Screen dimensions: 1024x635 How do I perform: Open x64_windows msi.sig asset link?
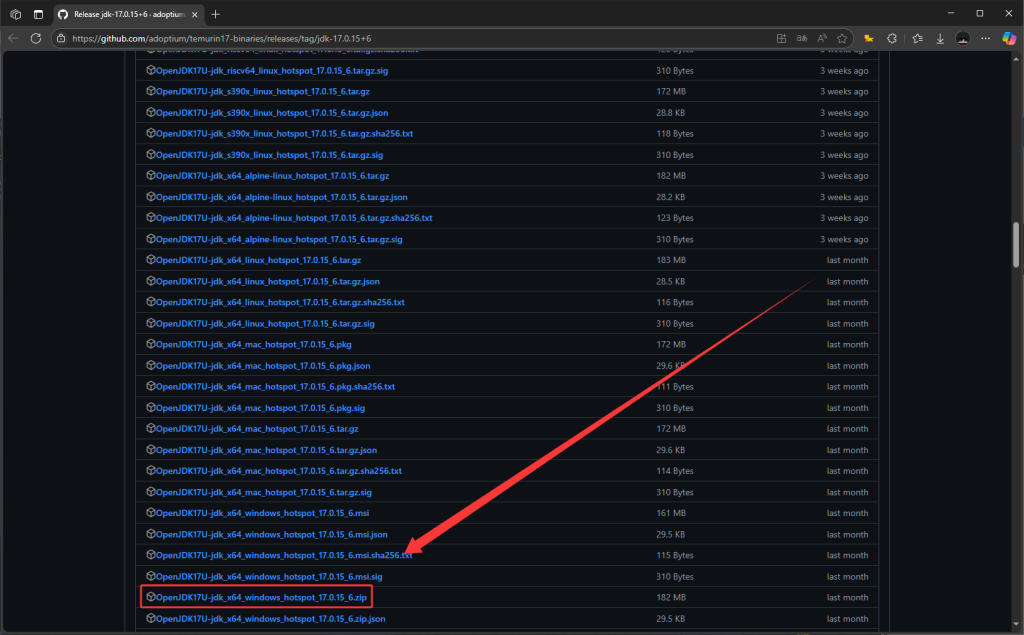pos(268,577)
